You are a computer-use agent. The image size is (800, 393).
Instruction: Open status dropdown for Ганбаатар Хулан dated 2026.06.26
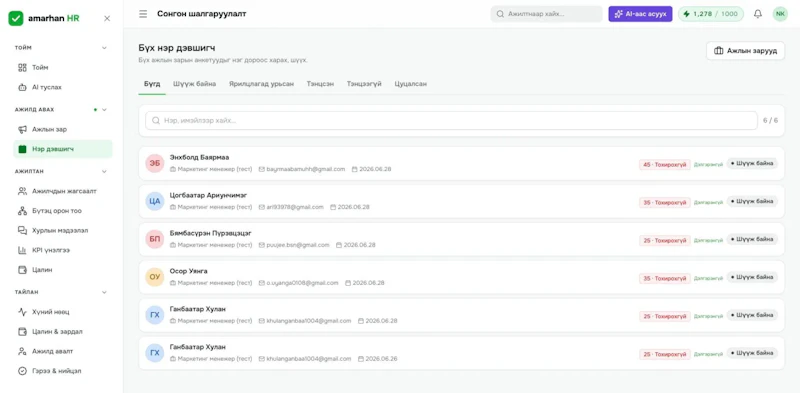(x=752, y=353)
